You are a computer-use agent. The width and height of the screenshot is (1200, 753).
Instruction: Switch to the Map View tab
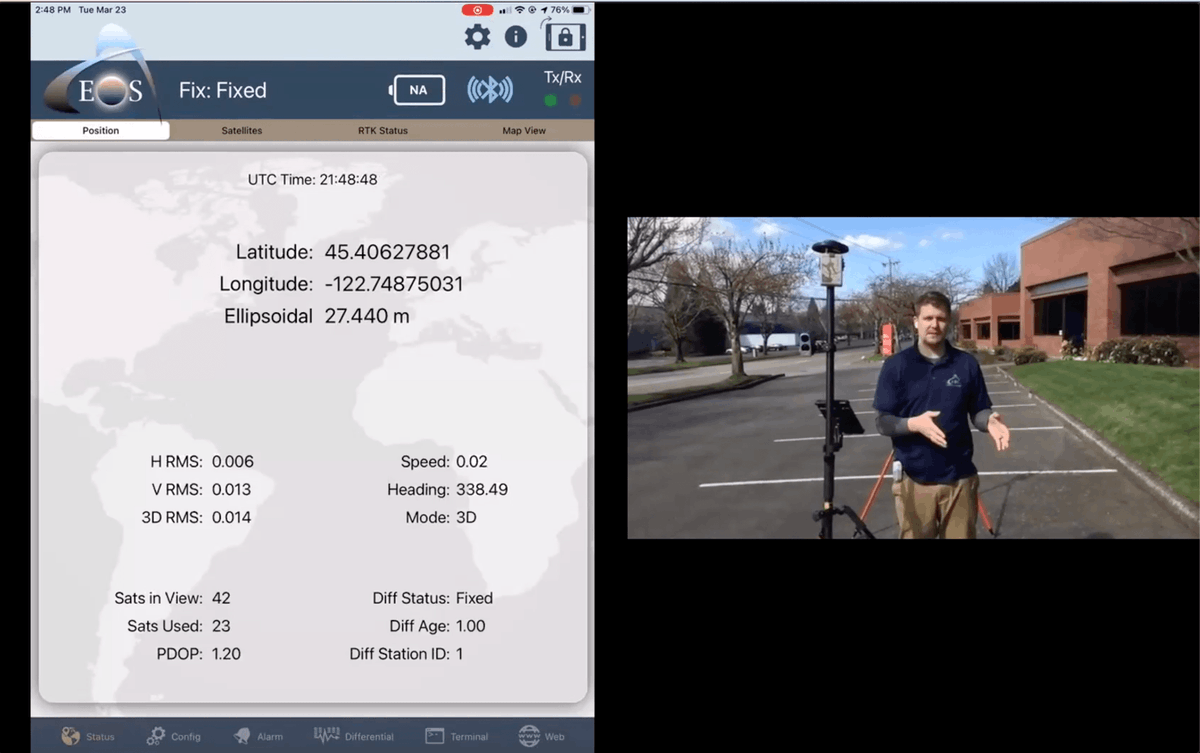[524, 131]
